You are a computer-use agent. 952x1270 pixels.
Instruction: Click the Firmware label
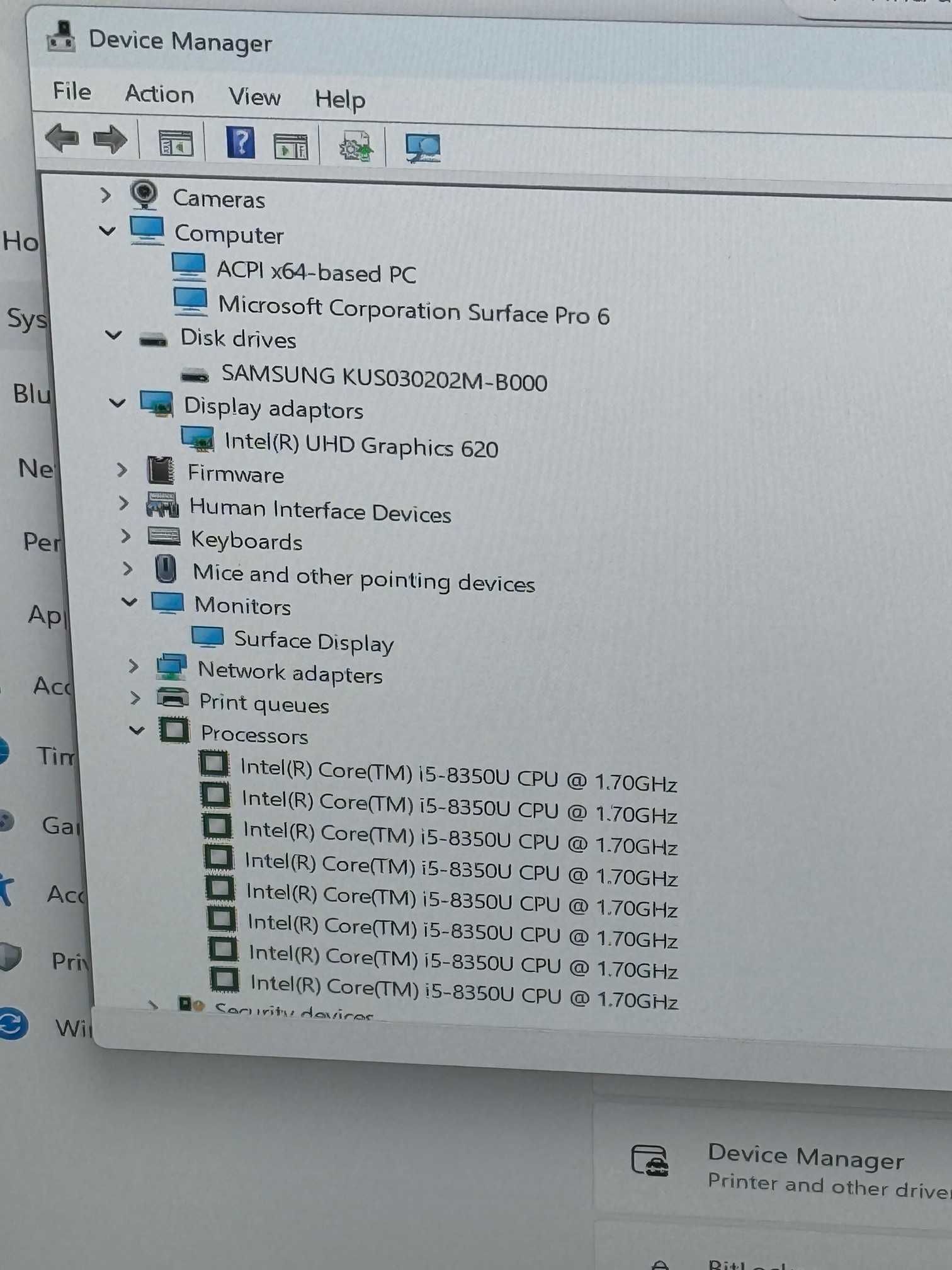[235, 474]
